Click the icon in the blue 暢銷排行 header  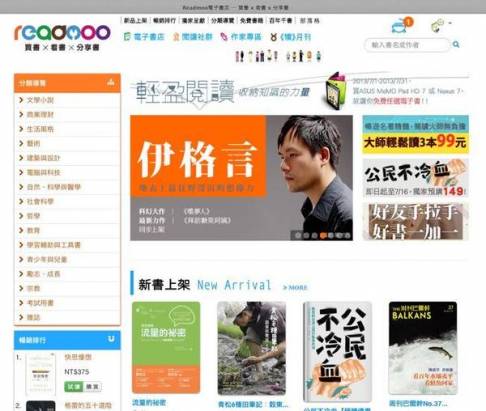[111, 339]
